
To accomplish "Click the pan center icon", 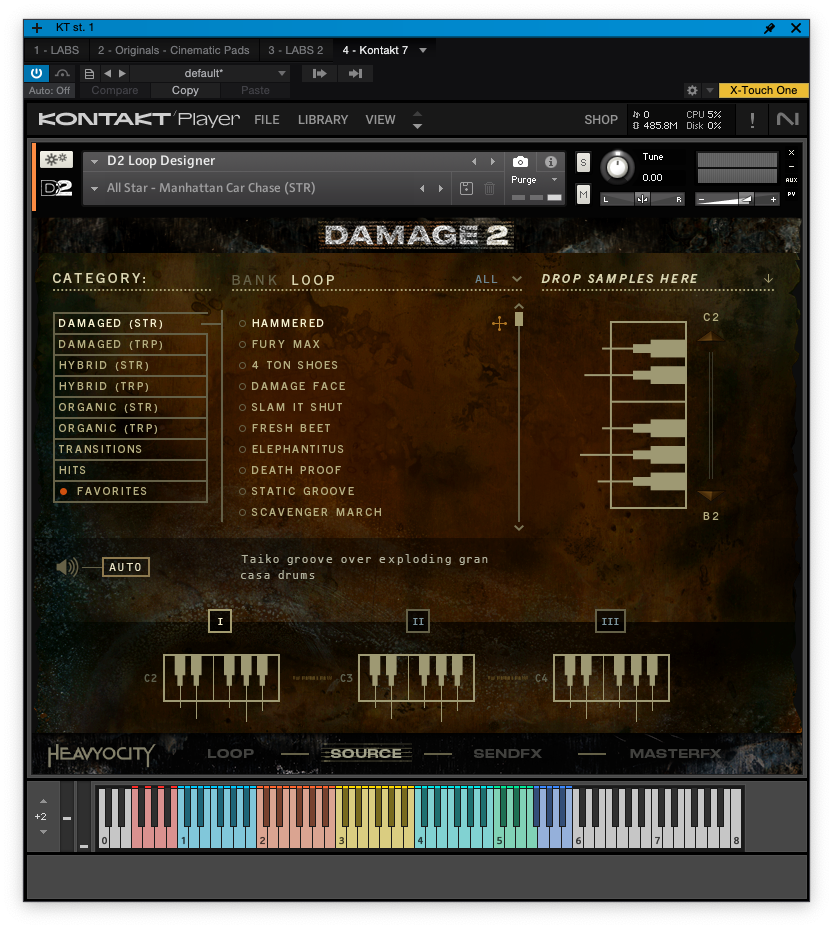I will [x=642, y=199].
